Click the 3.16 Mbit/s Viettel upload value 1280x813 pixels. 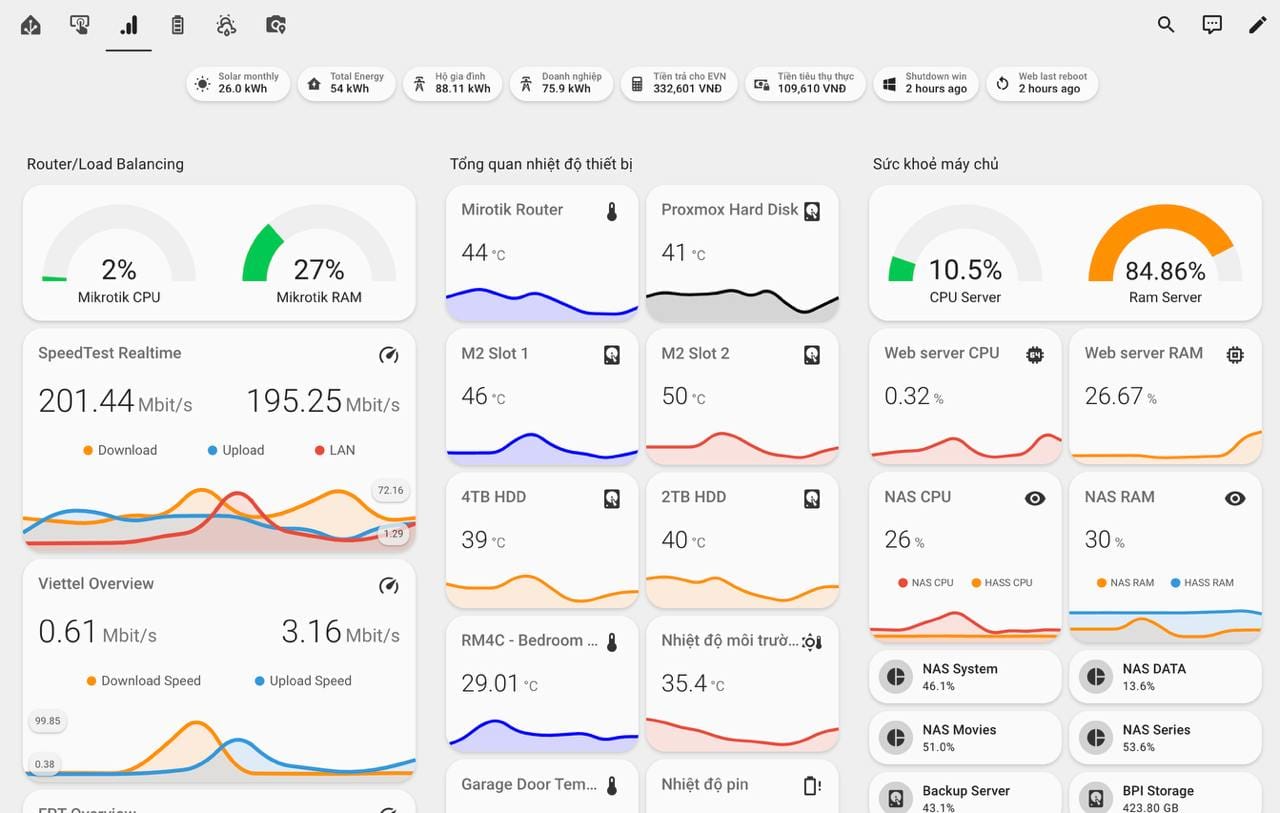[340, 632]
